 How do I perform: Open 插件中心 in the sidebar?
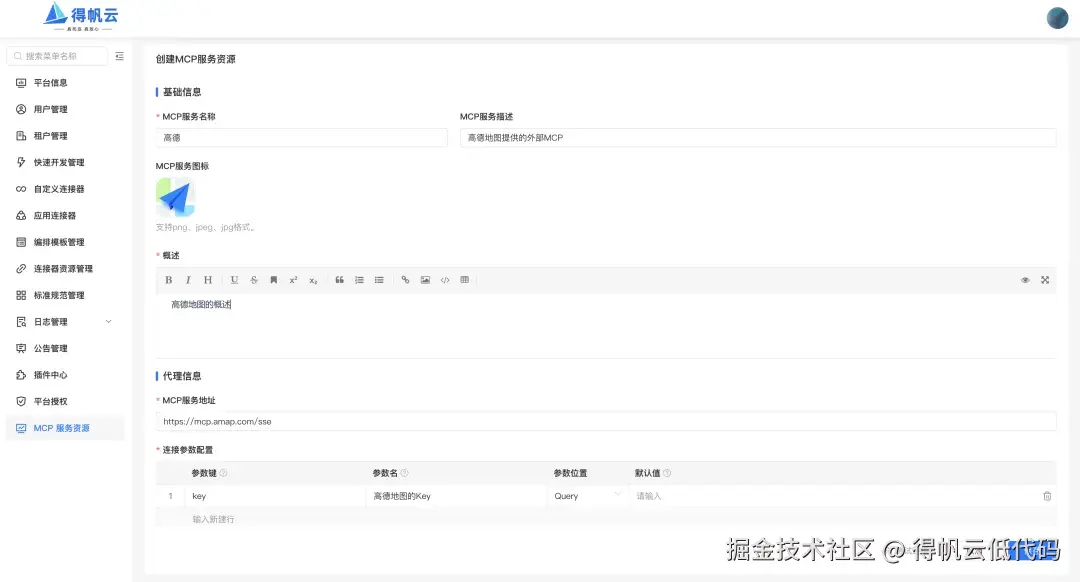pos(65,375)
